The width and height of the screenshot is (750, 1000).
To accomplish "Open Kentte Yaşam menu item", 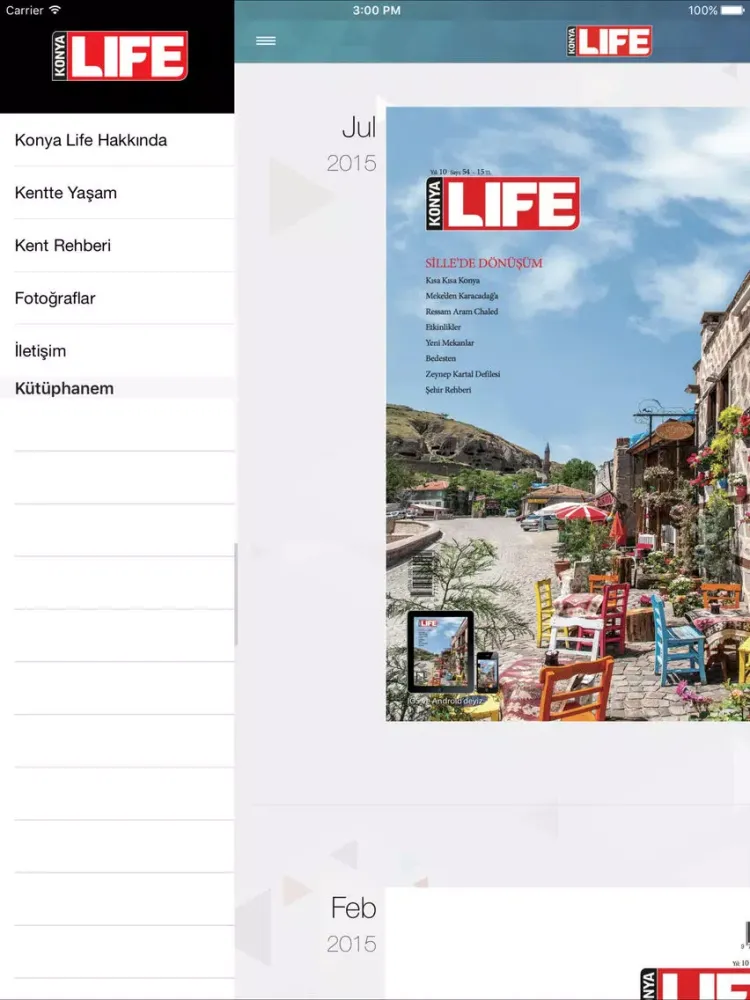I will (x=117, y=193).
